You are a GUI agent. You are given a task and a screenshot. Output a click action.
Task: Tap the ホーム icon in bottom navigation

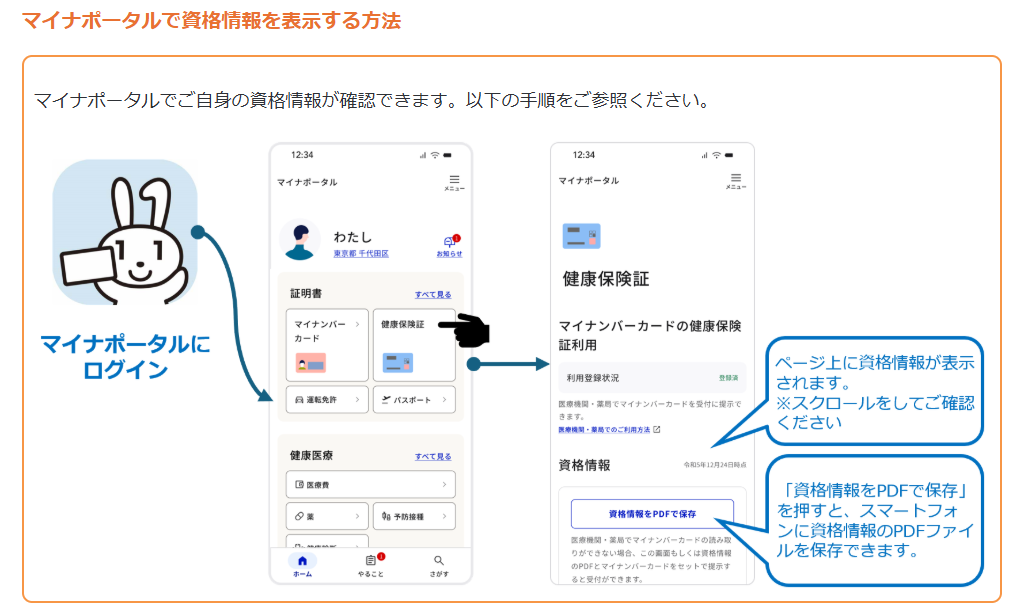302,565
